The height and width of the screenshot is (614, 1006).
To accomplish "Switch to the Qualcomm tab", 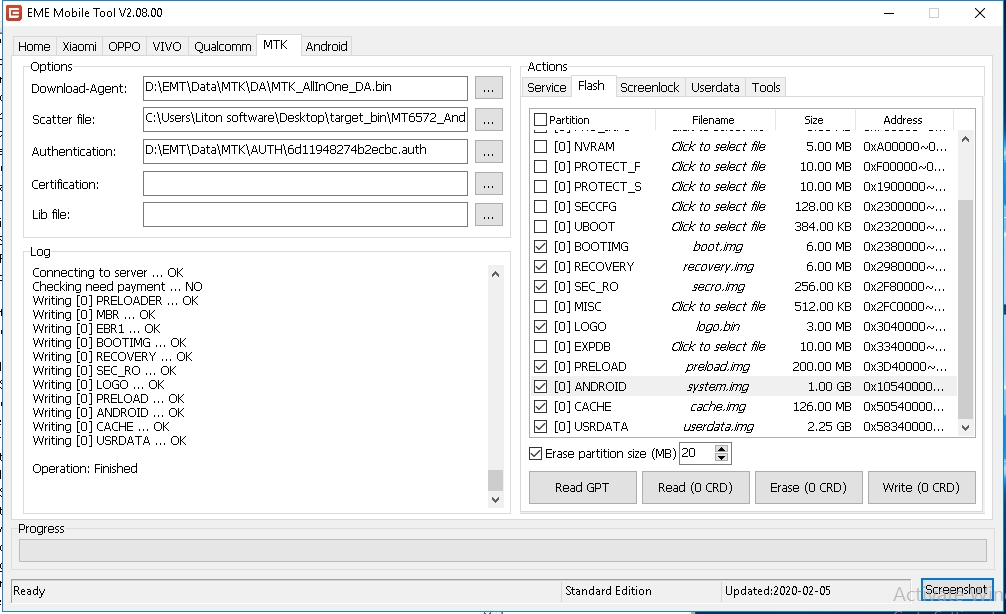I will [223, 46].
